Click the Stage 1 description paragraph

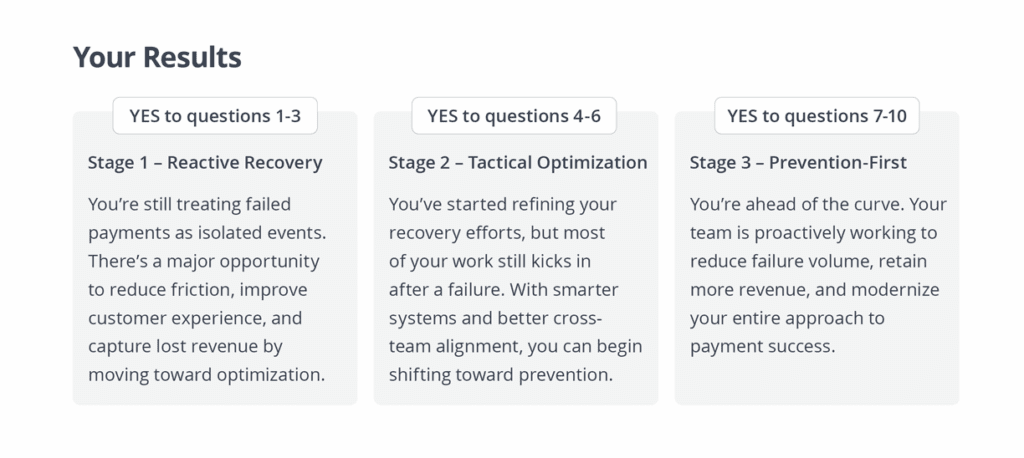pyautogui.click(x=206, y=289)
